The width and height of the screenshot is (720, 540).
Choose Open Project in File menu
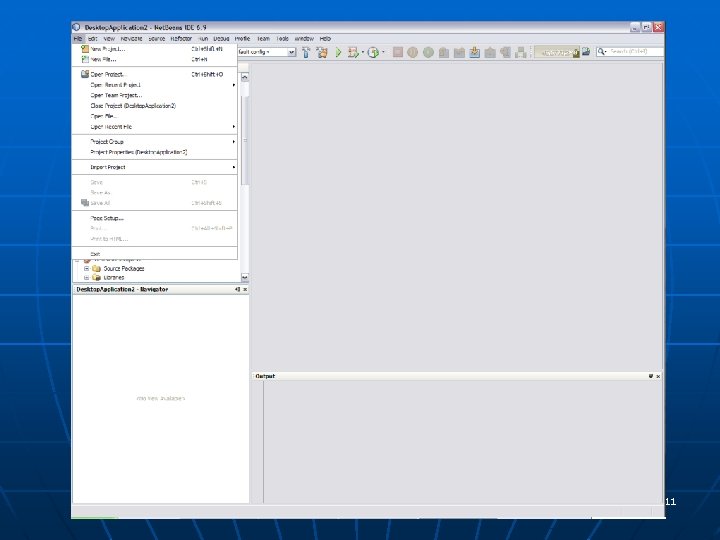click(154, 74)
